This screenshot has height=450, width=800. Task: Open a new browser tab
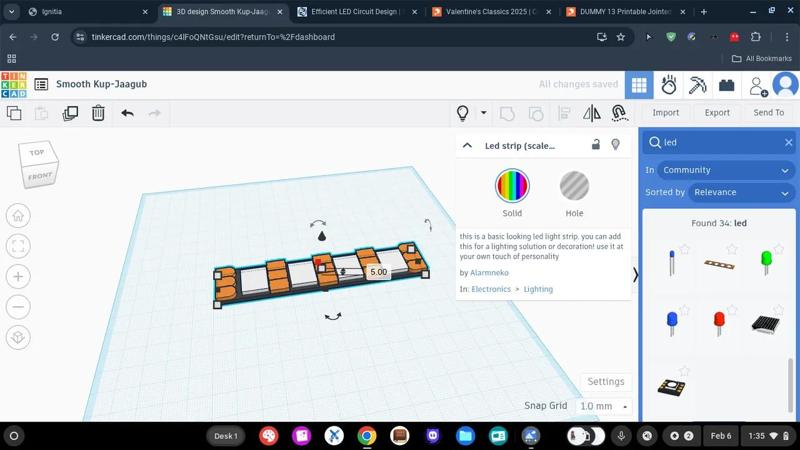tap(704, 12)
